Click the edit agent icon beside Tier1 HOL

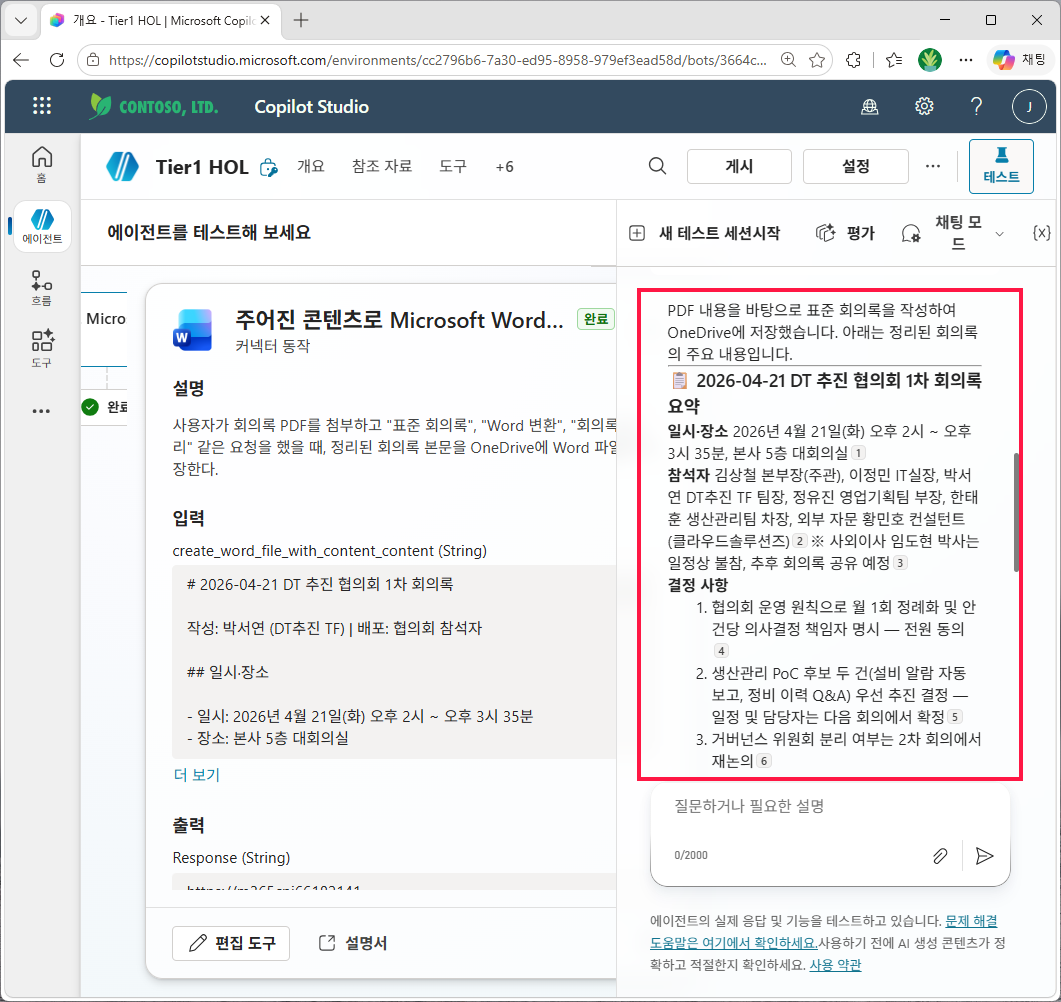pyautogui.click(x=269, y=167)
